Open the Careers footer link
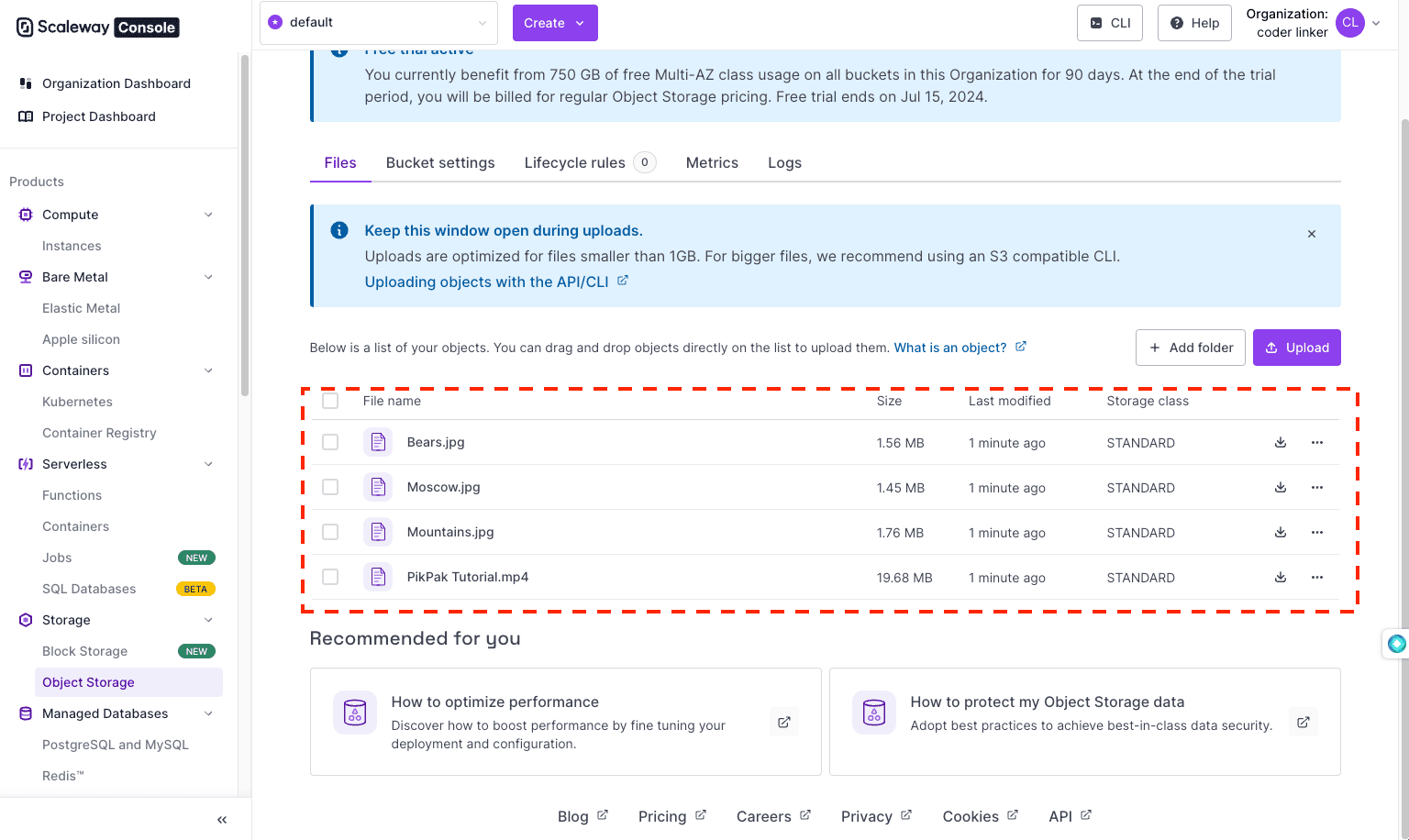Screen dimensions: 1409x840 point(773,816)
